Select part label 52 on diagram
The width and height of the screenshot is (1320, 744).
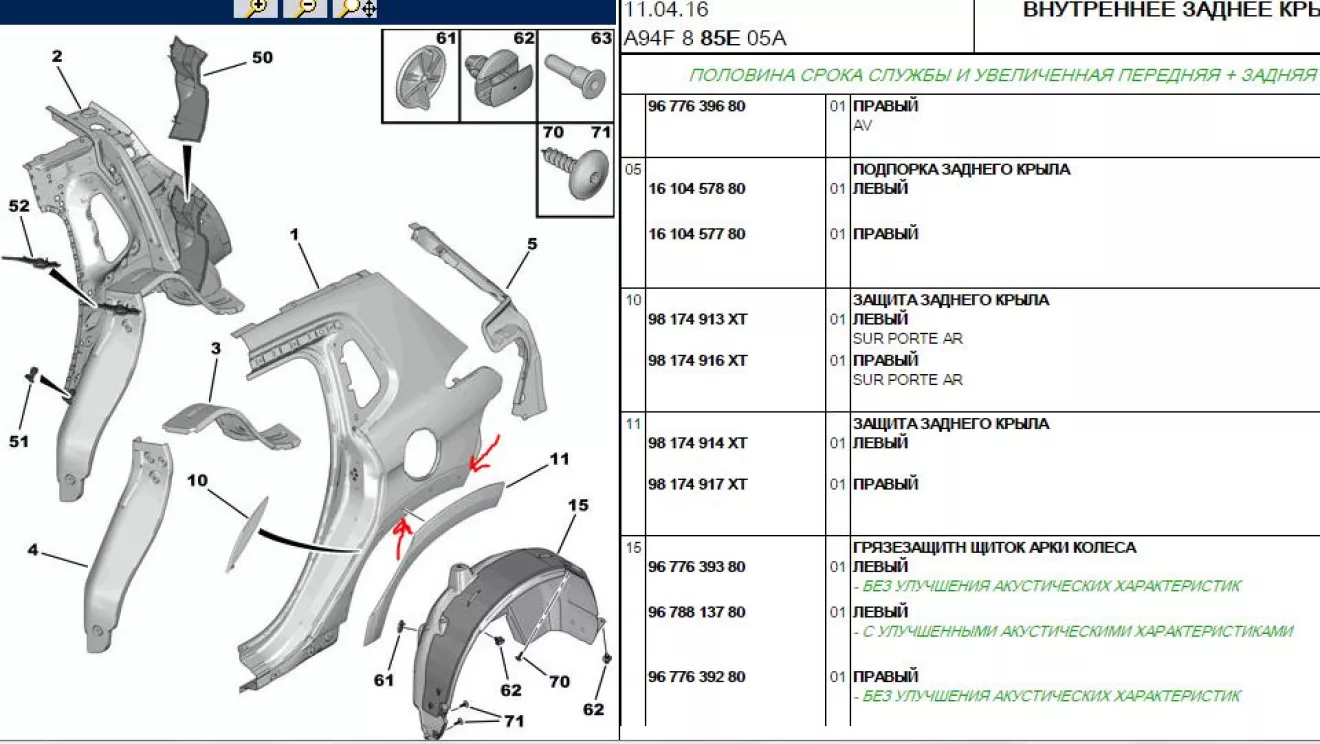pos(19,205)
